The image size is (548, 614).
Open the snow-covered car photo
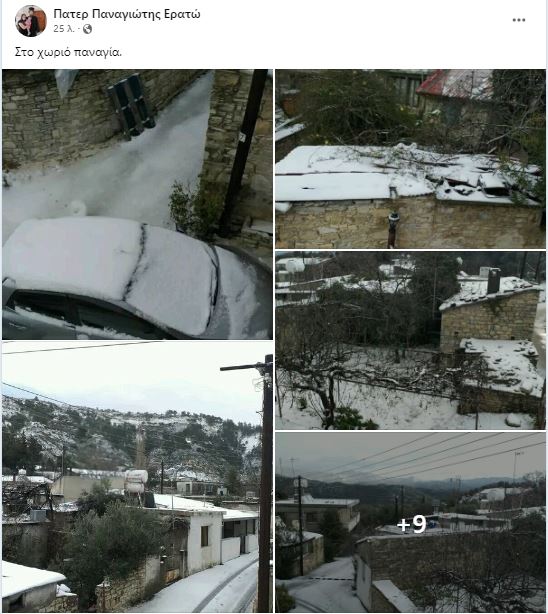(137, 204)
